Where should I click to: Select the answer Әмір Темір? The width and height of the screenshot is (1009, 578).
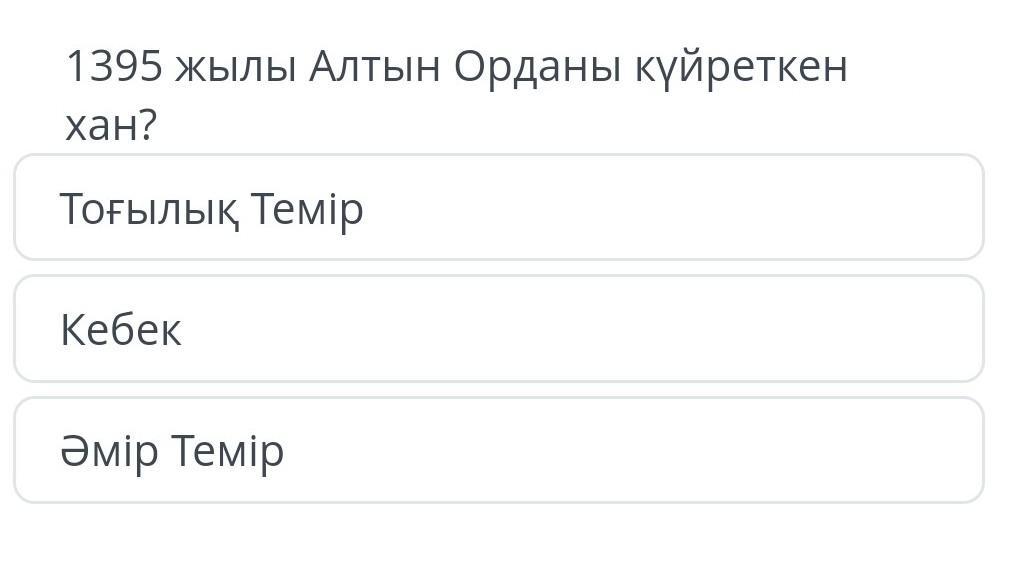pos(499,450)
